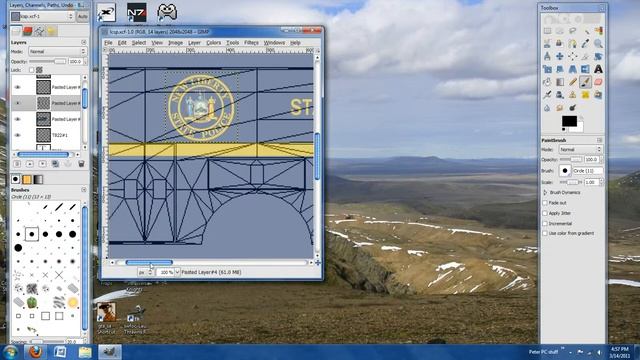Select the Smudge tool
Image resolution: width=640 pixels, height=360 pixels.
560,108
